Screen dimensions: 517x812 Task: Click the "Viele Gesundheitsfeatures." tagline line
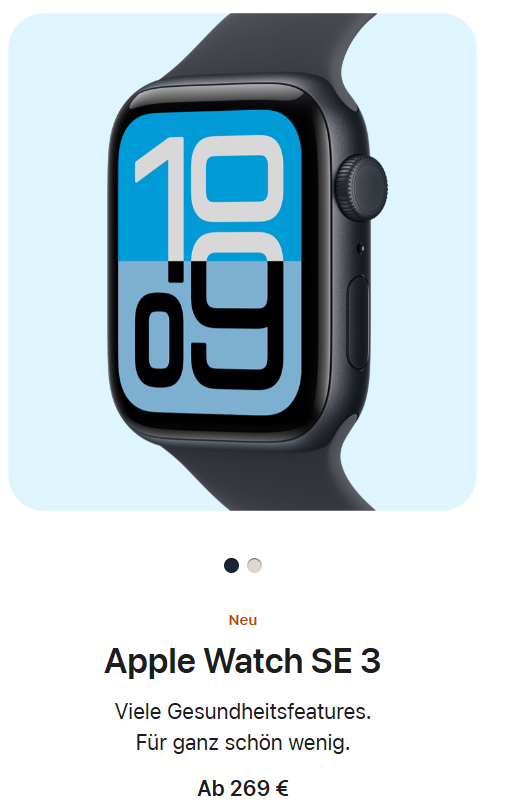(243, 712)
